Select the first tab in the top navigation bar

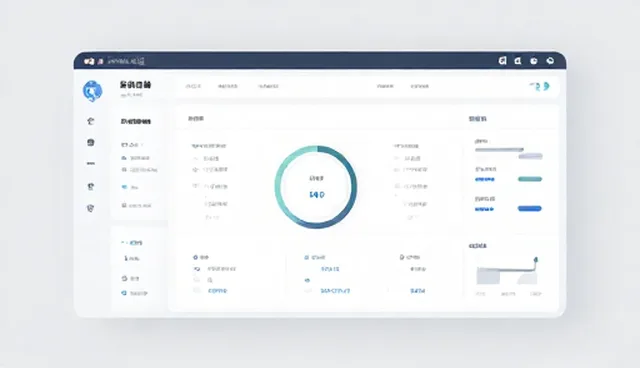[x=193, y=86]
